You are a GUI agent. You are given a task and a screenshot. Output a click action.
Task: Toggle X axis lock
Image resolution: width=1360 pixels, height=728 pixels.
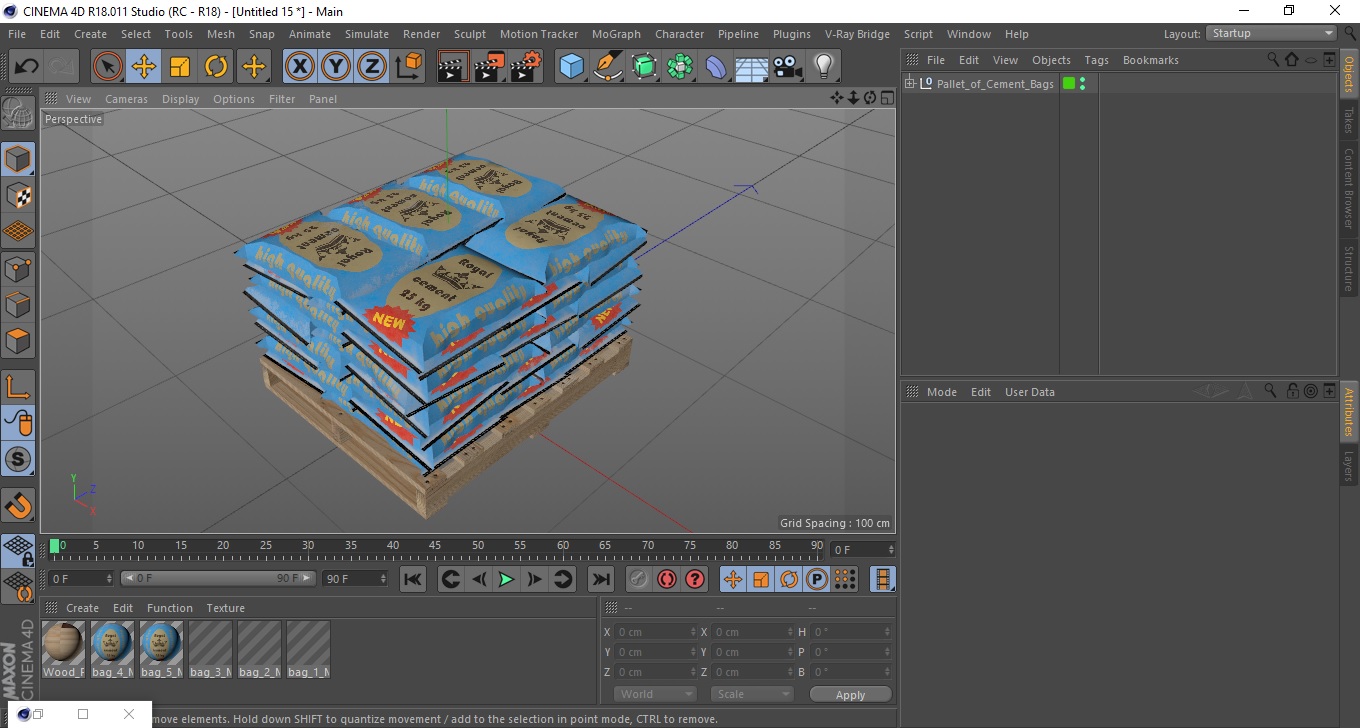[x=300, y=67]
